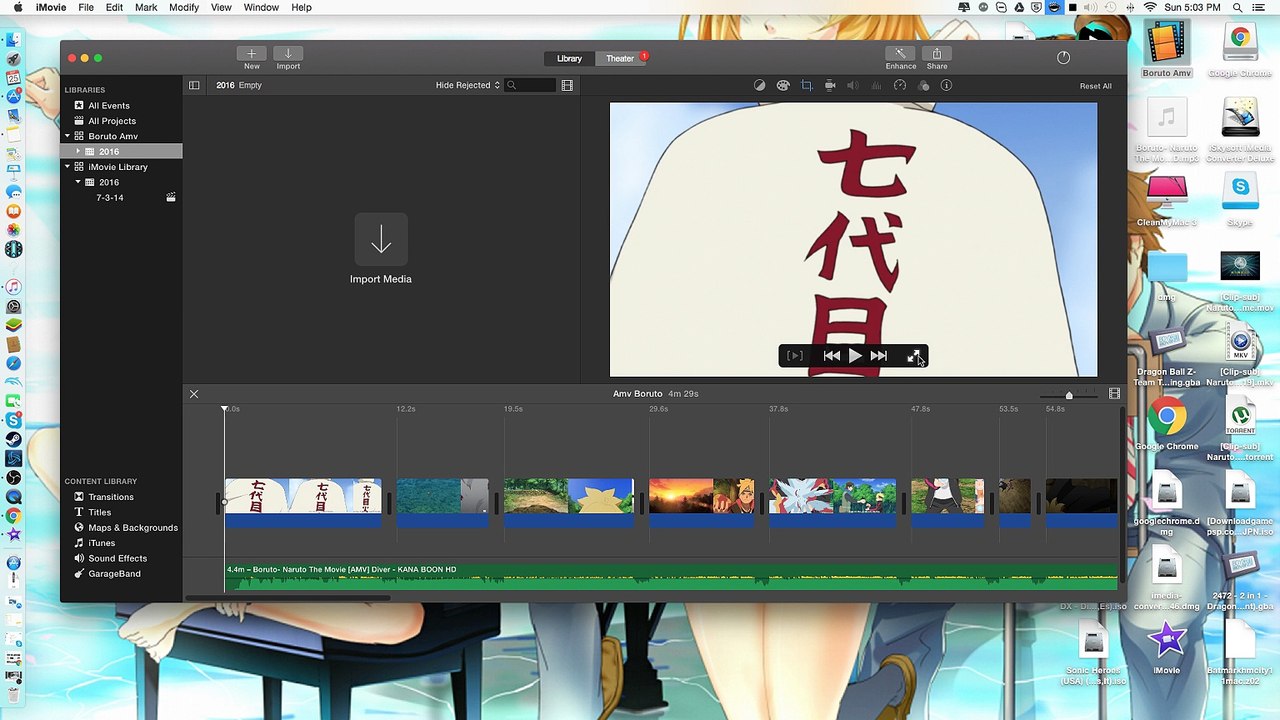Show the clip information inspector
The height and width of the screenshot is (720, 1280).
tap(946, 86)
